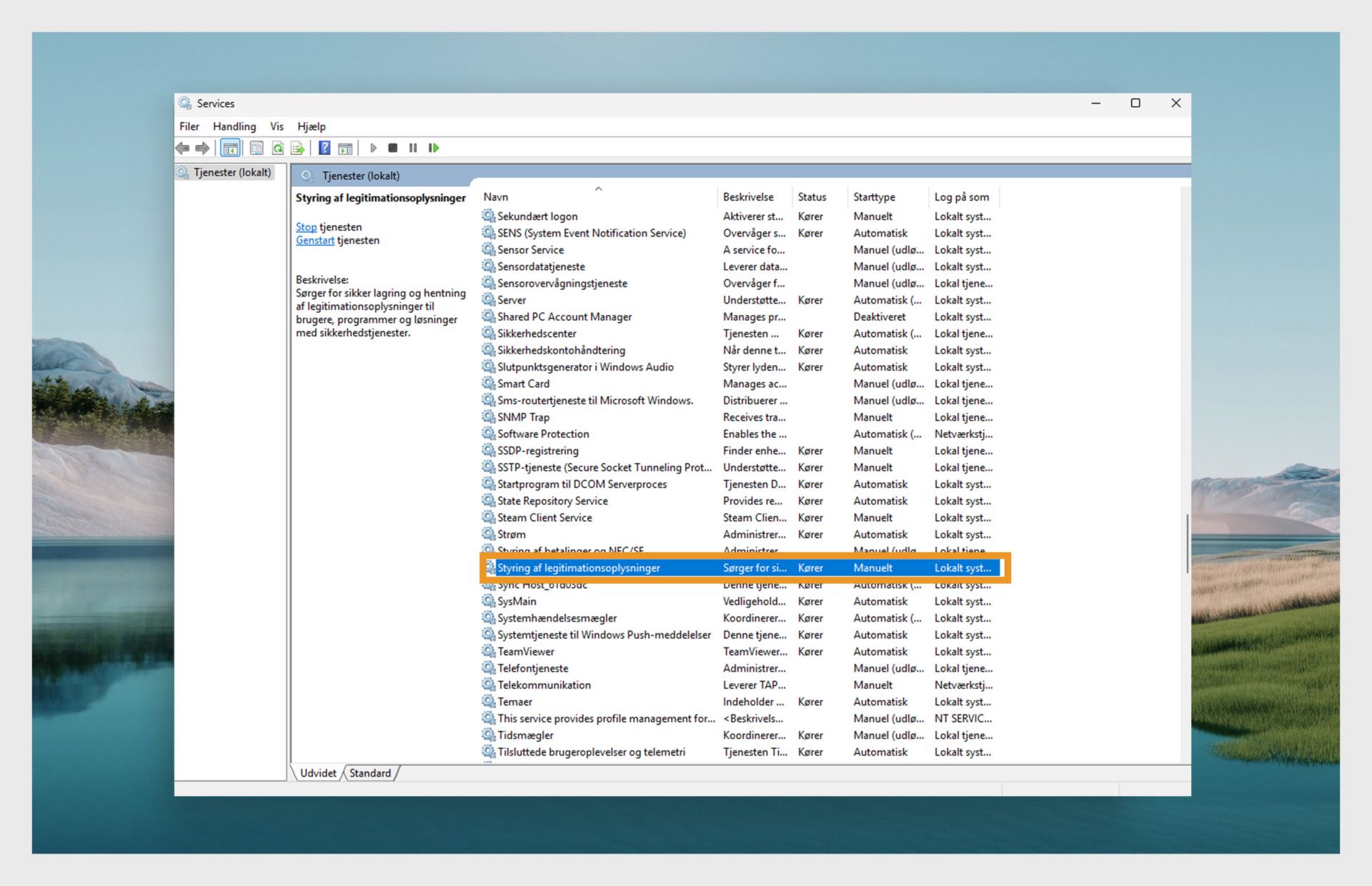Image resolution: width=1372 pixels, height=886 pixels.
Task: Click the Forward arrow in toolbar
Action: pos(202,148)
